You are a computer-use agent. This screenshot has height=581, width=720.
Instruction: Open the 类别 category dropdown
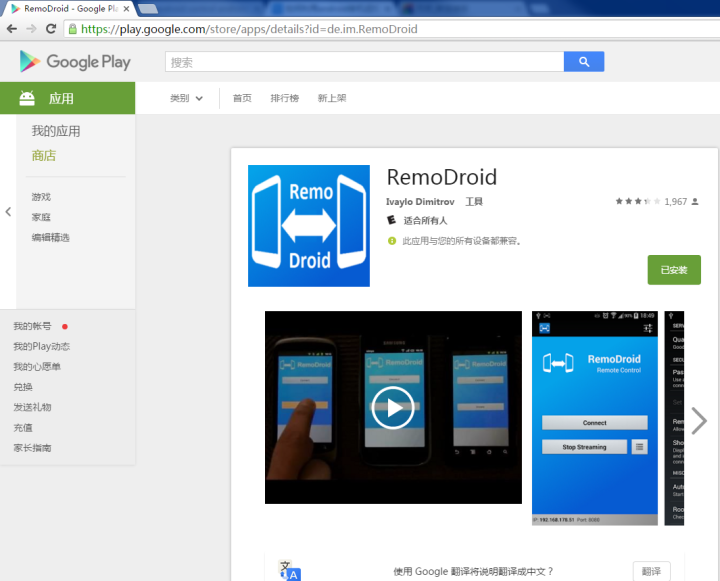pos(186,98)
